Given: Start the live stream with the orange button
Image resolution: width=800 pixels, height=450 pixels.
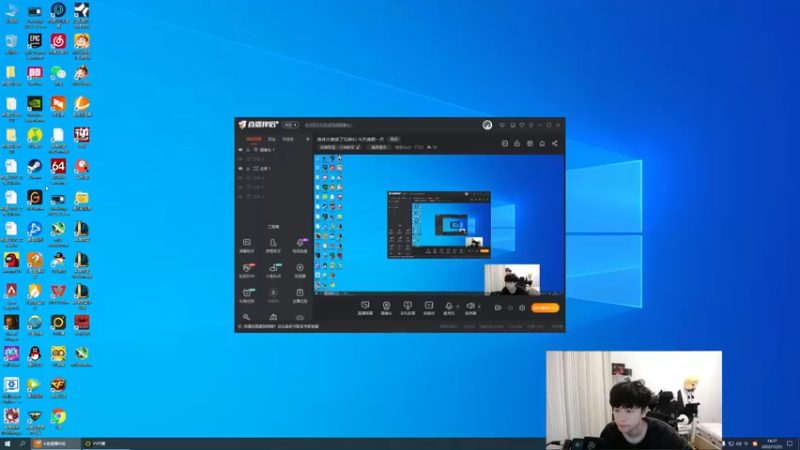Looking at the screenshot, I should click(545, 308).
